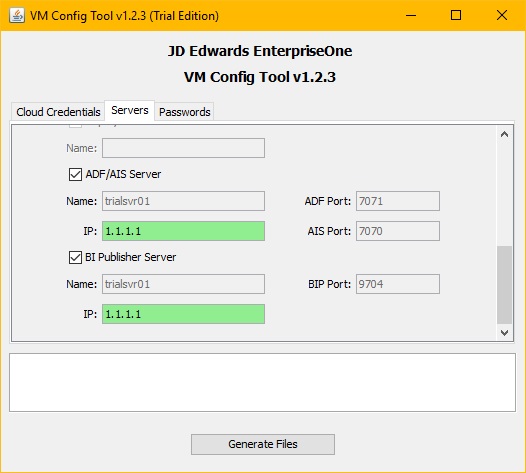This screenshot has height=473, width=526.
Task: Click the AIS Port field showing 7070
Action: [x=398, y=231]
